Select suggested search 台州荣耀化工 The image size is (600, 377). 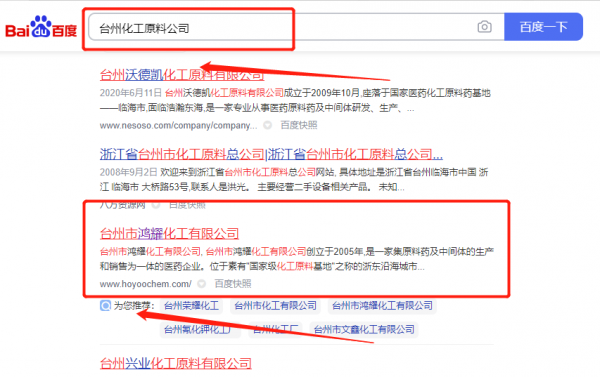[x=191, y=305]
